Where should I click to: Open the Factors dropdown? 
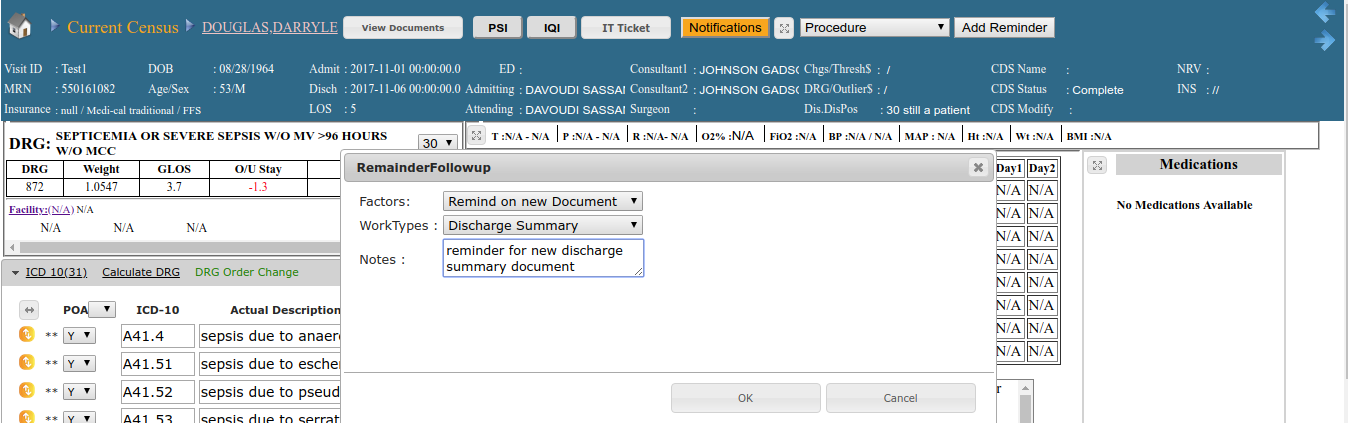point(544,202)
